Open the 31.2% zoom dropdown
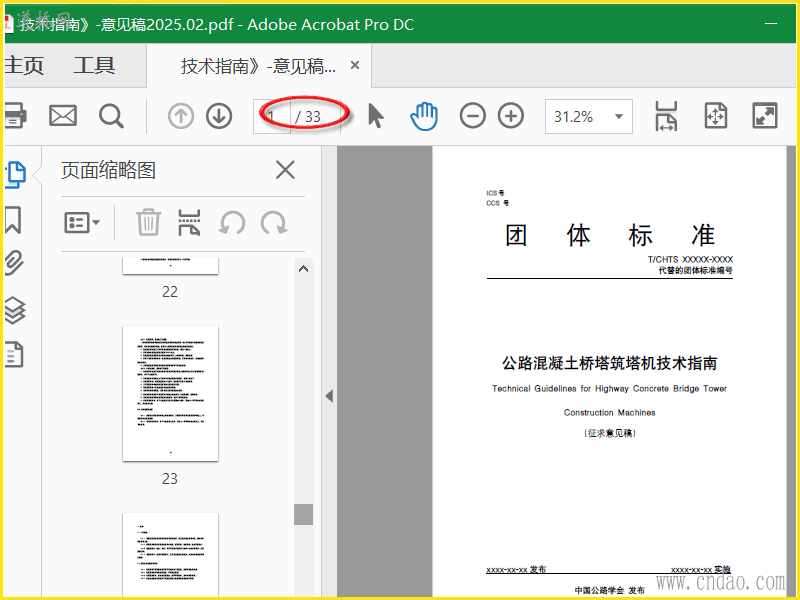Image resolution: width=800 pixels, height=600 pixels. click(x=589, y=117)
